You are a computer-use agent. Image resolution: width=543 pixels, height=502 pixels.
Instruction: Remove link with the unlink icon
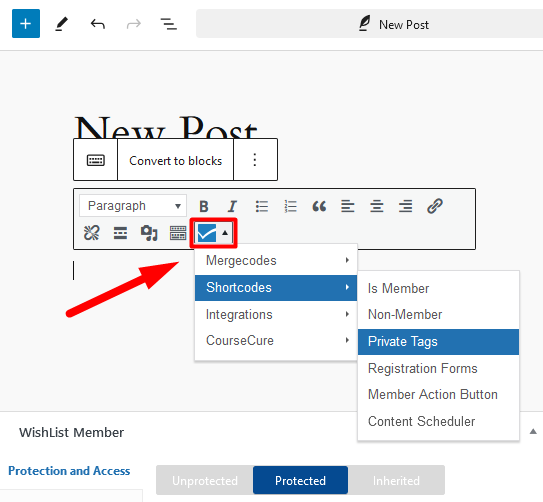coord(92,233)
